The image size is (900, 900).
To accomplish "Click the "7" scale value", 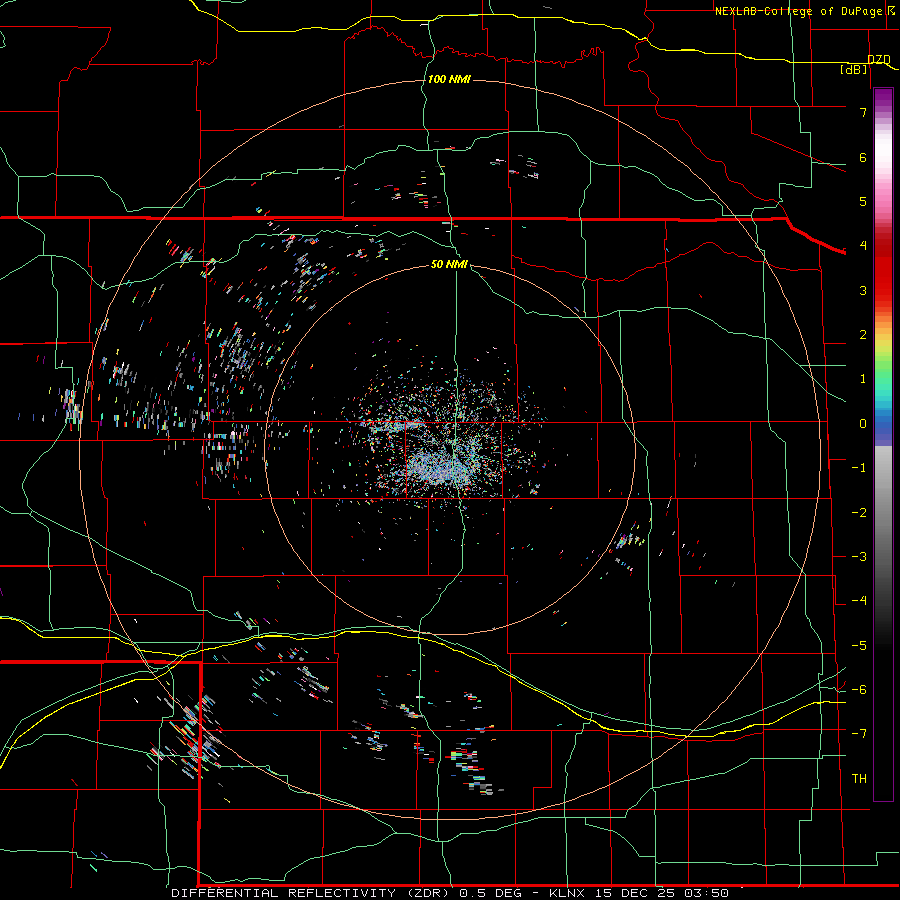I will 863,112.
